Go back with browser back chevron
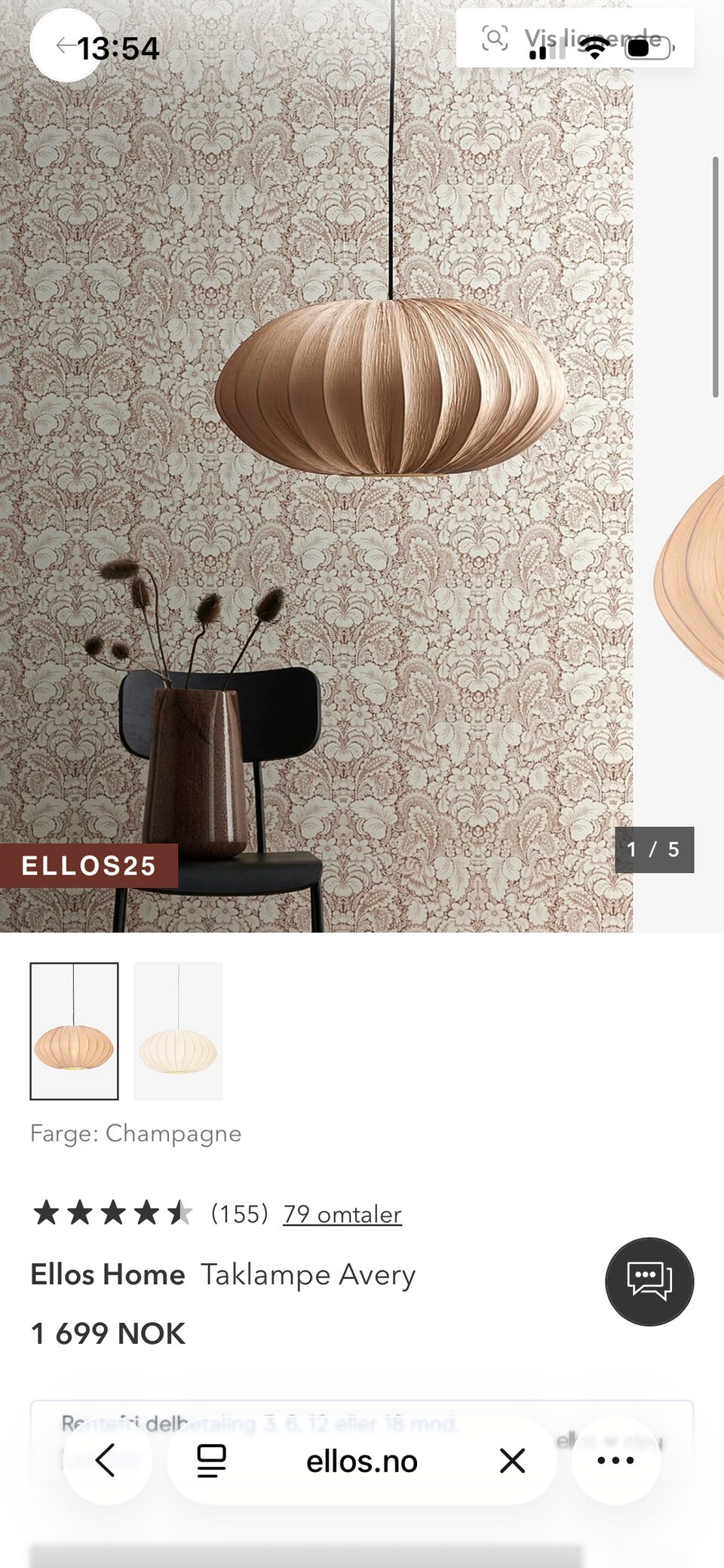Screen dimensions: 724x1568 106,1460
